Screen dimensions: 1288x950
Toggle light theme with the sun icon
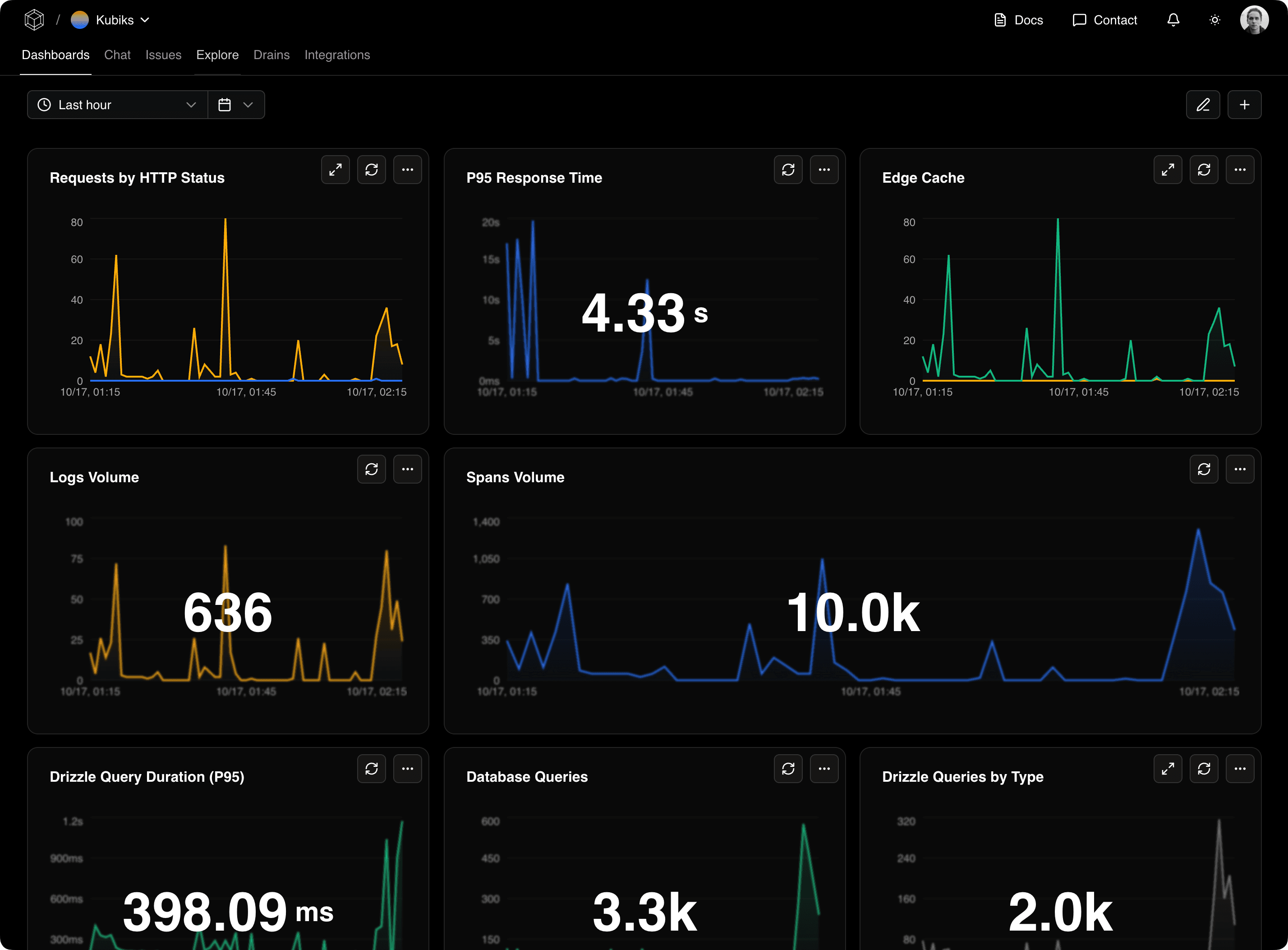[x=1214, y=20]
